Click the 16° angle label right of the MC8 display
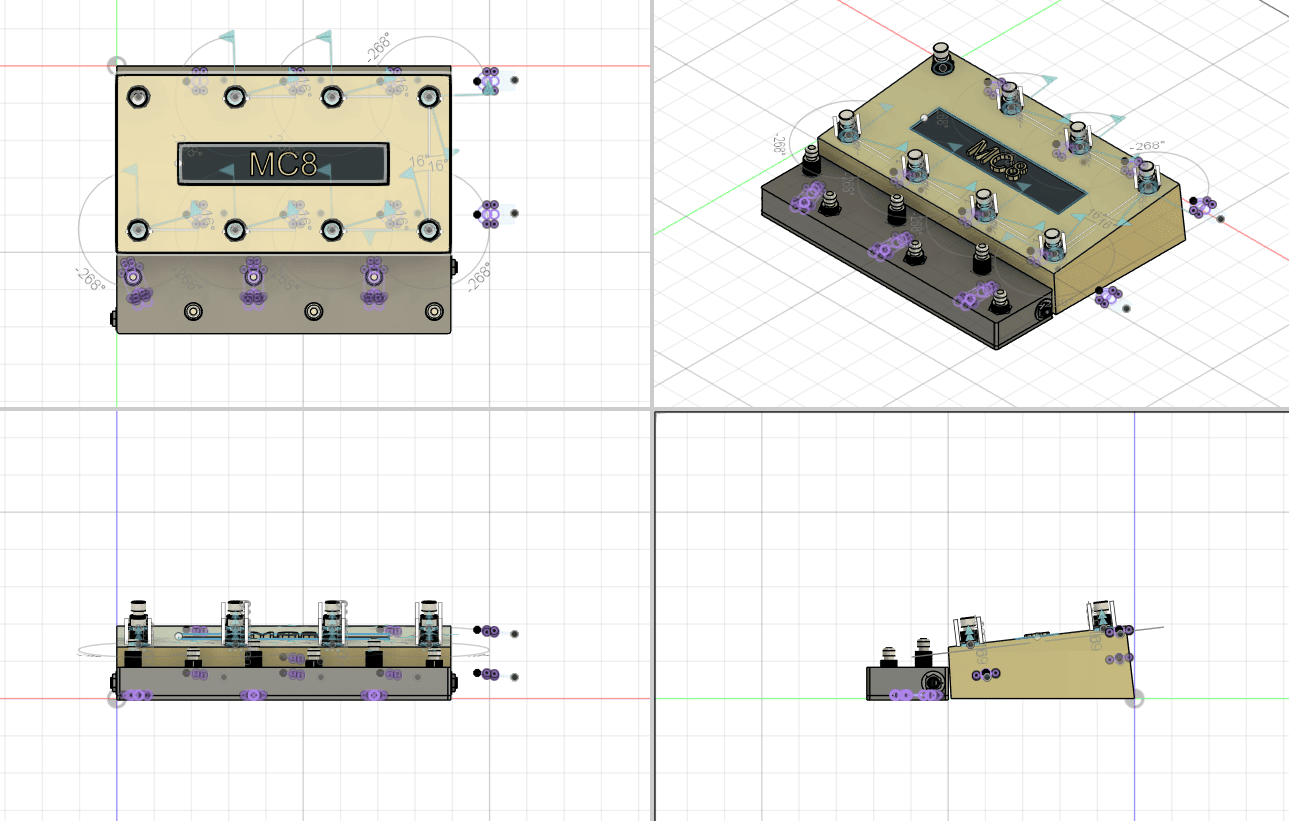The width and height of the screenshot is (1289, 821). click(x=418, y=162)
